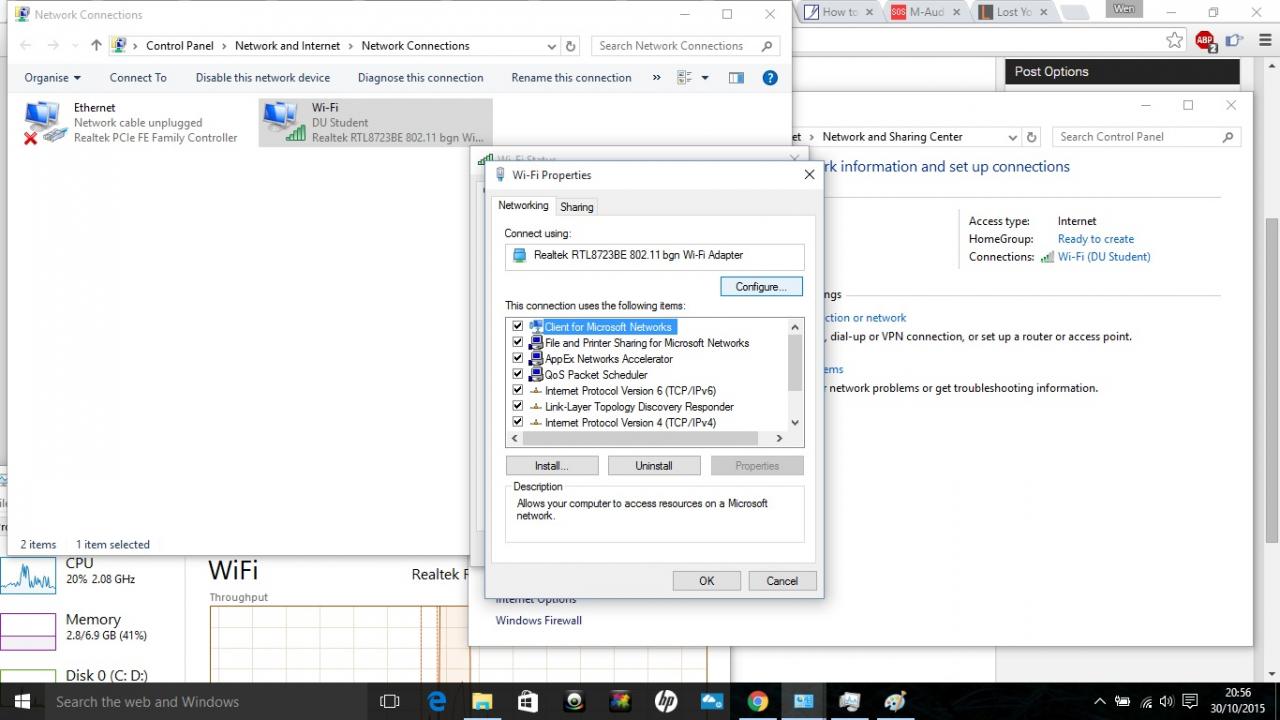
Task: Click the Search the web and Windows box
Action: click(205, 702)
